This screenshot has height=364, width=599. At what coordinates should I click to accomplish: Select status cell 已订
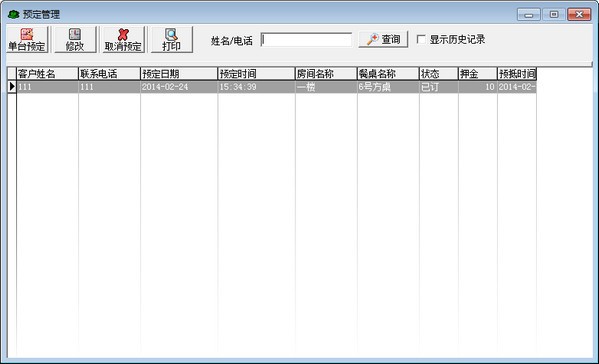coord(439,87)
